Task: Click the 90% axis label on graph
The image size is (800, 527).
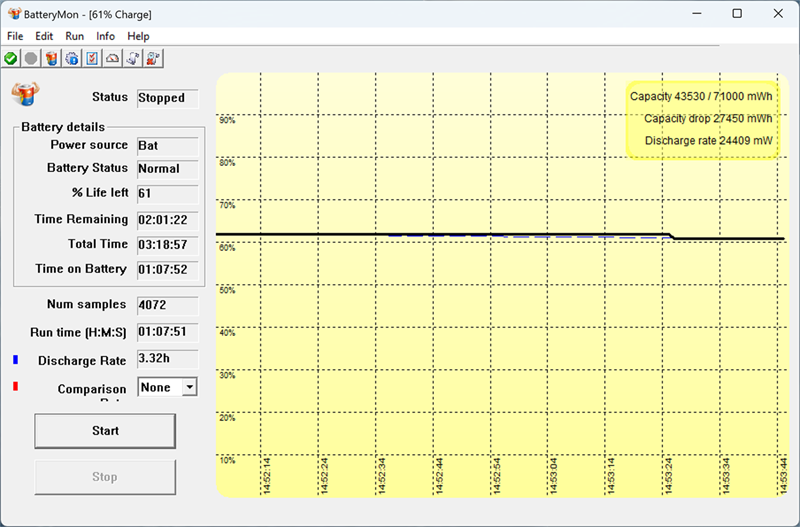Action: pyautogui.click(x=227, y=120)
